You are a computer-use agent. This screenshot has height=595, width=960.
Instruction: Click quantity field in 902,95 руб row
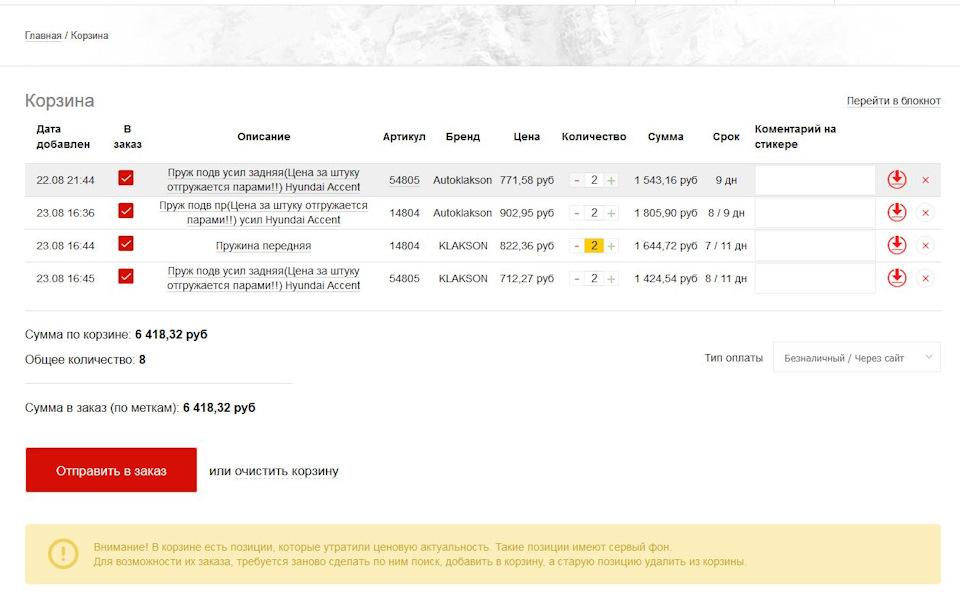(594, 213)
